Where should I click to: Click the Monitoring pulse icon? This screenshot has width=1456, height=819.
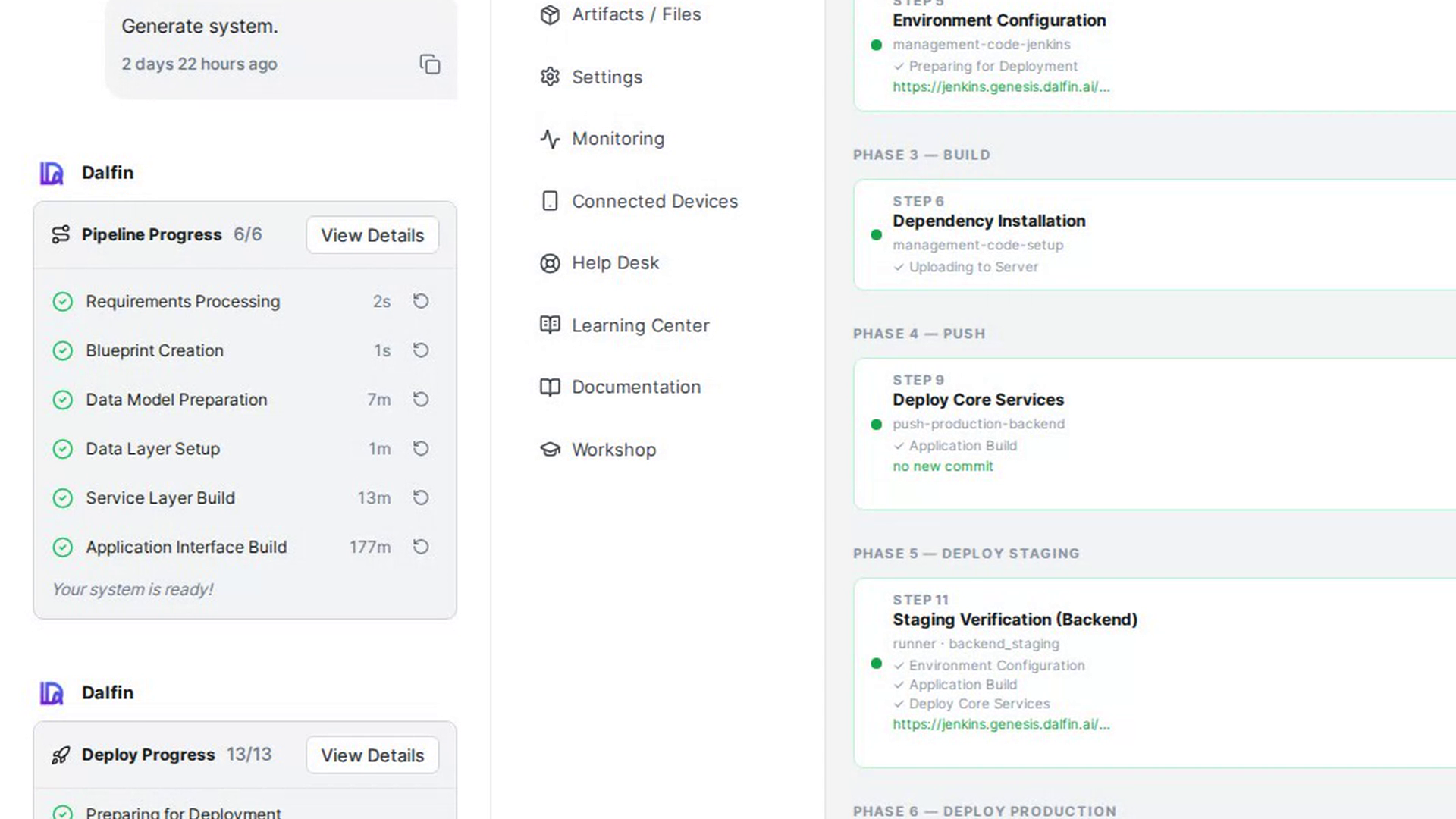click(x=550, y=139)
